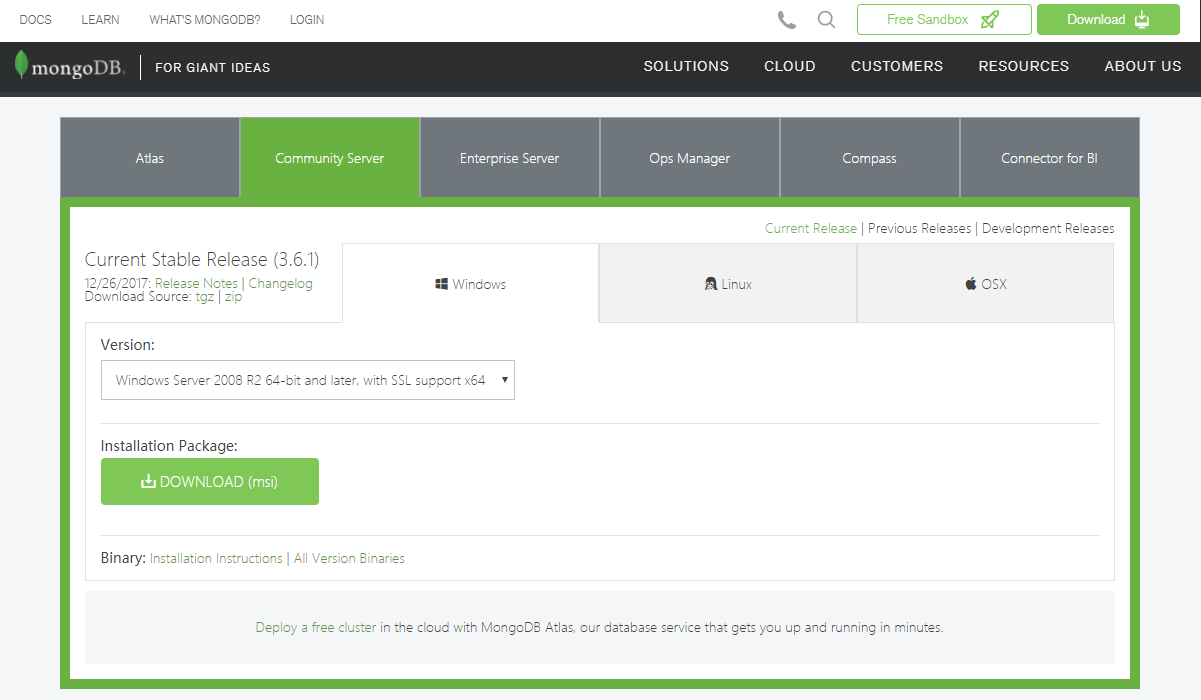Click the Linux penguin icon

coord(711,284)
